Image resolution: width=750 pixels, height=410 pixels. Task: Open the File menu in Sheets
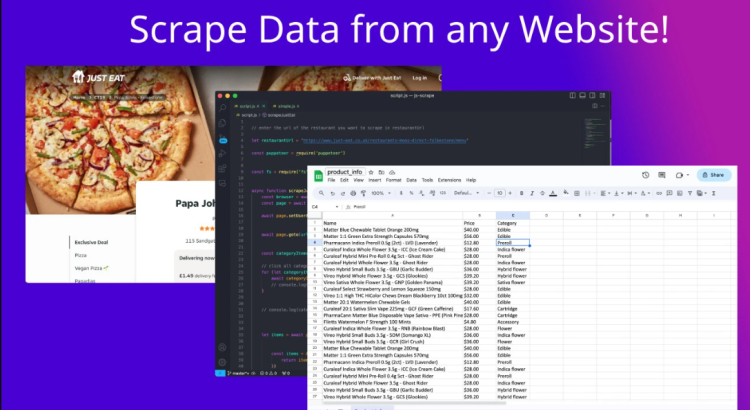[x=331, y=180]
